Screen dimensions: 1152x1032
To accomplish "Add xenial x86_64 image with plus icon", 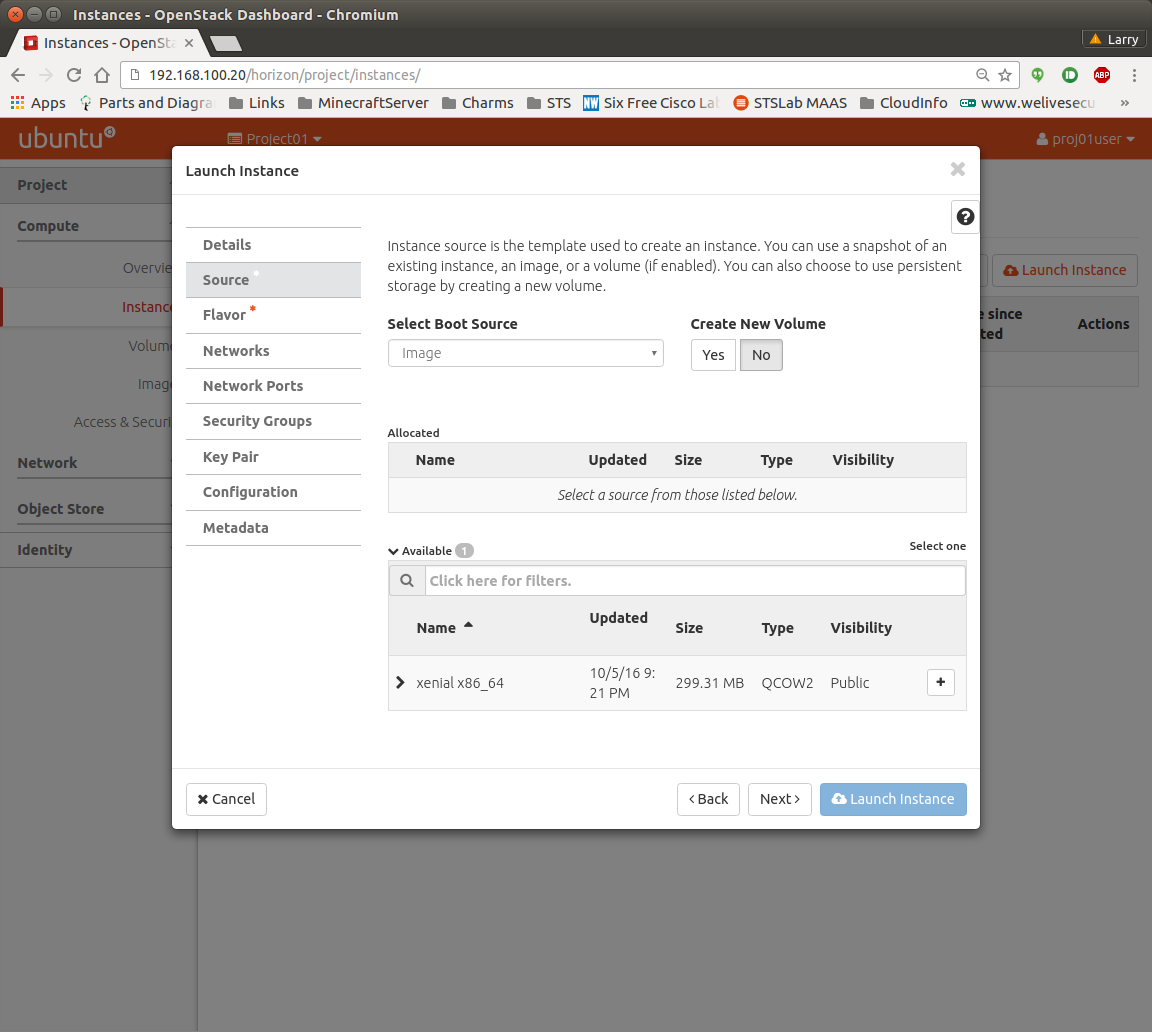I will (940, 682).
